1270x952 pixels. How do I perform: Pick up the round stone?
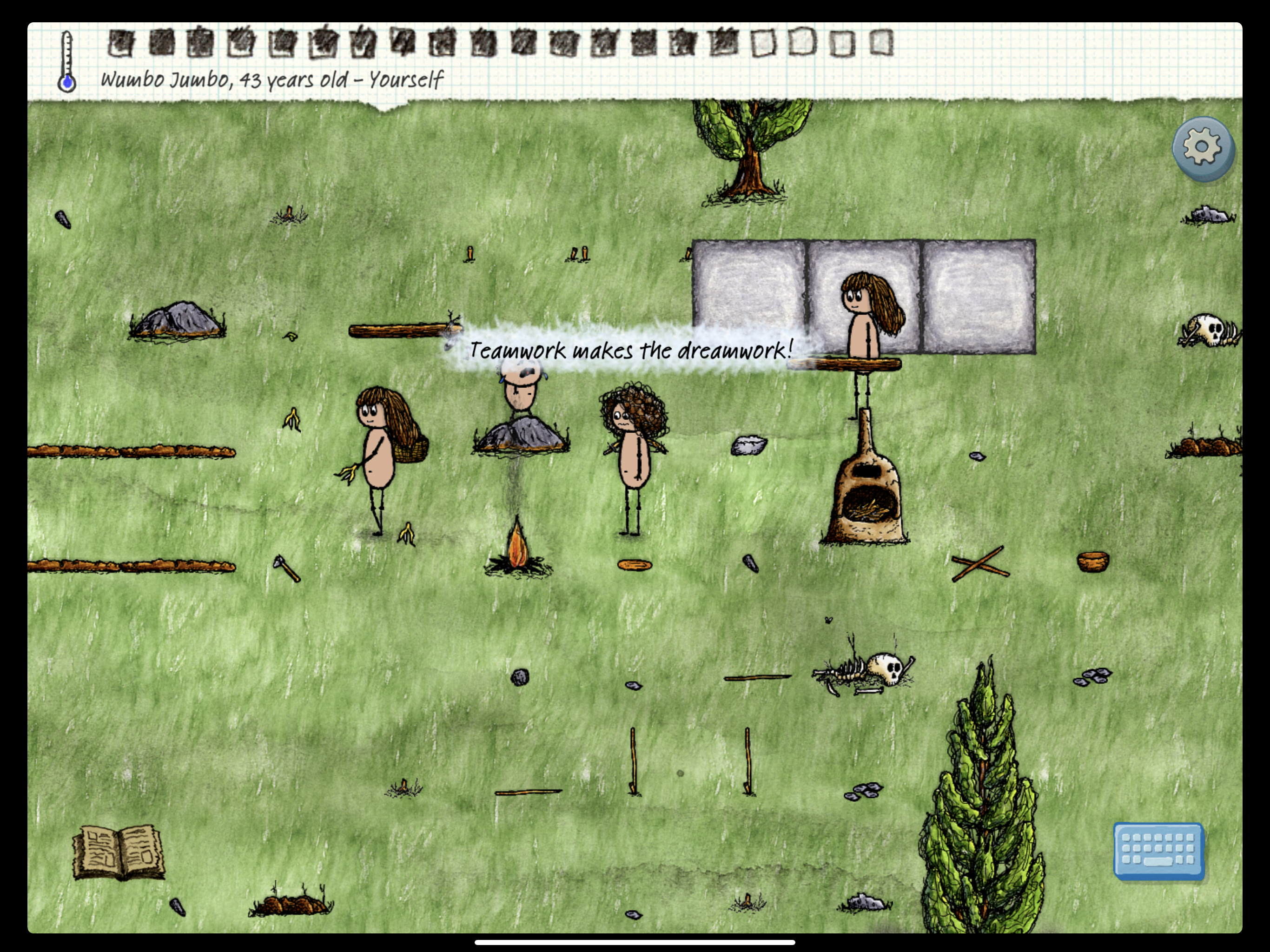pyautogui.click(x=520, y=677)
